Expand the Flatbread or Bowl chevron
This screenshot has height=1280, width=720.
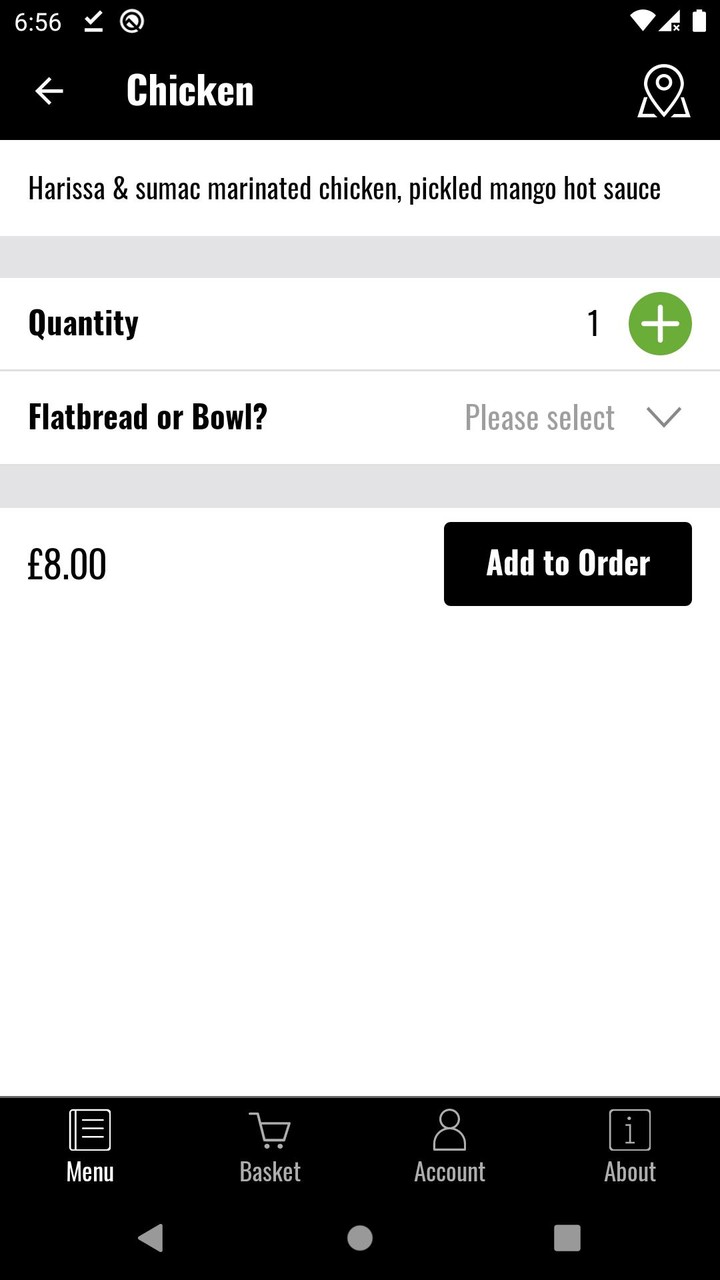(664, 417)
